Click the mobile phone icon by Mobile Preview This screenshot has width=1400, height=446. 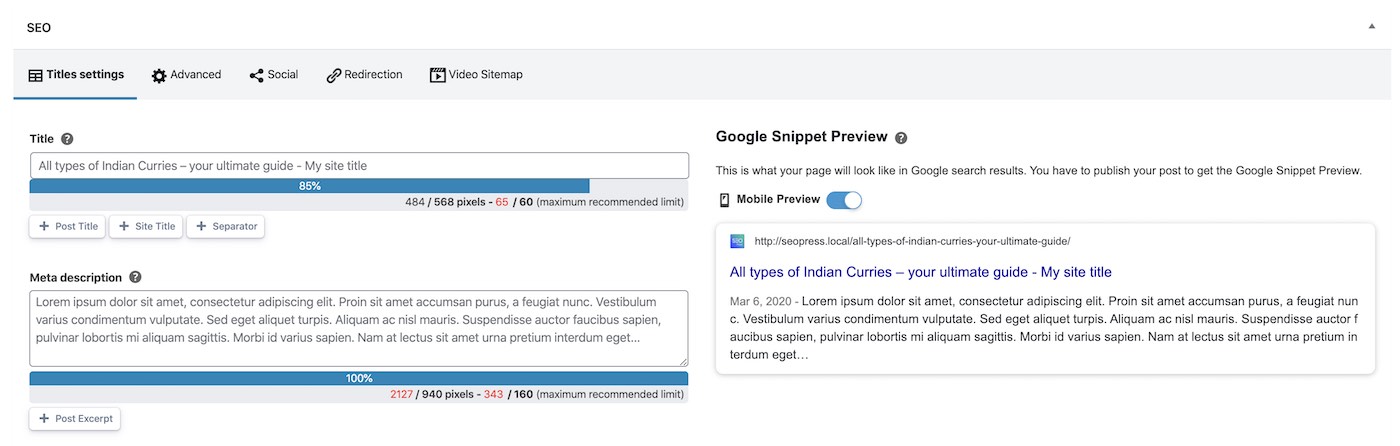tap(724, 200)
